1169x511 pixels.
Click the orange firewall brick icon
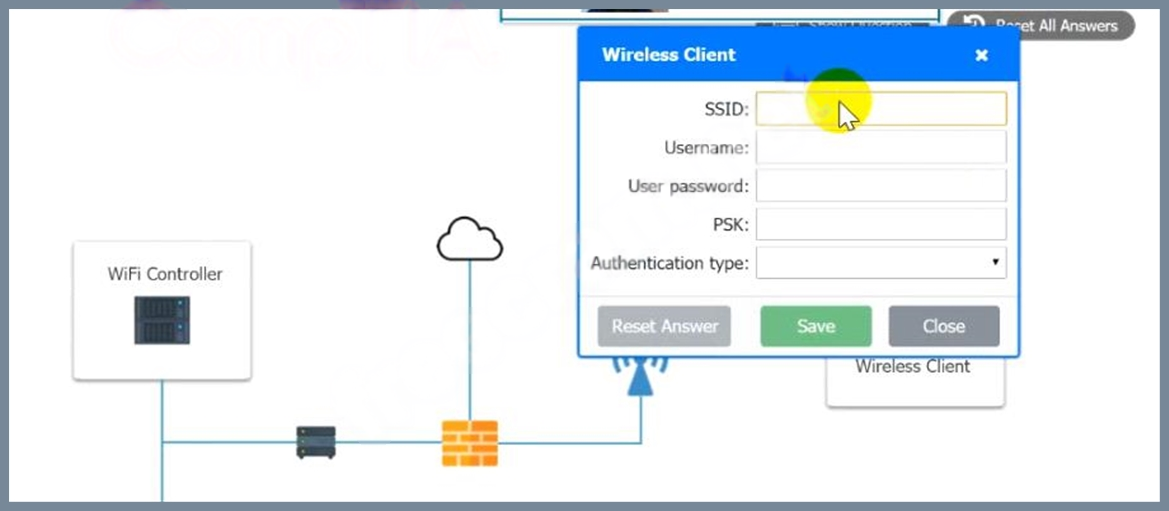coord(470,443)
